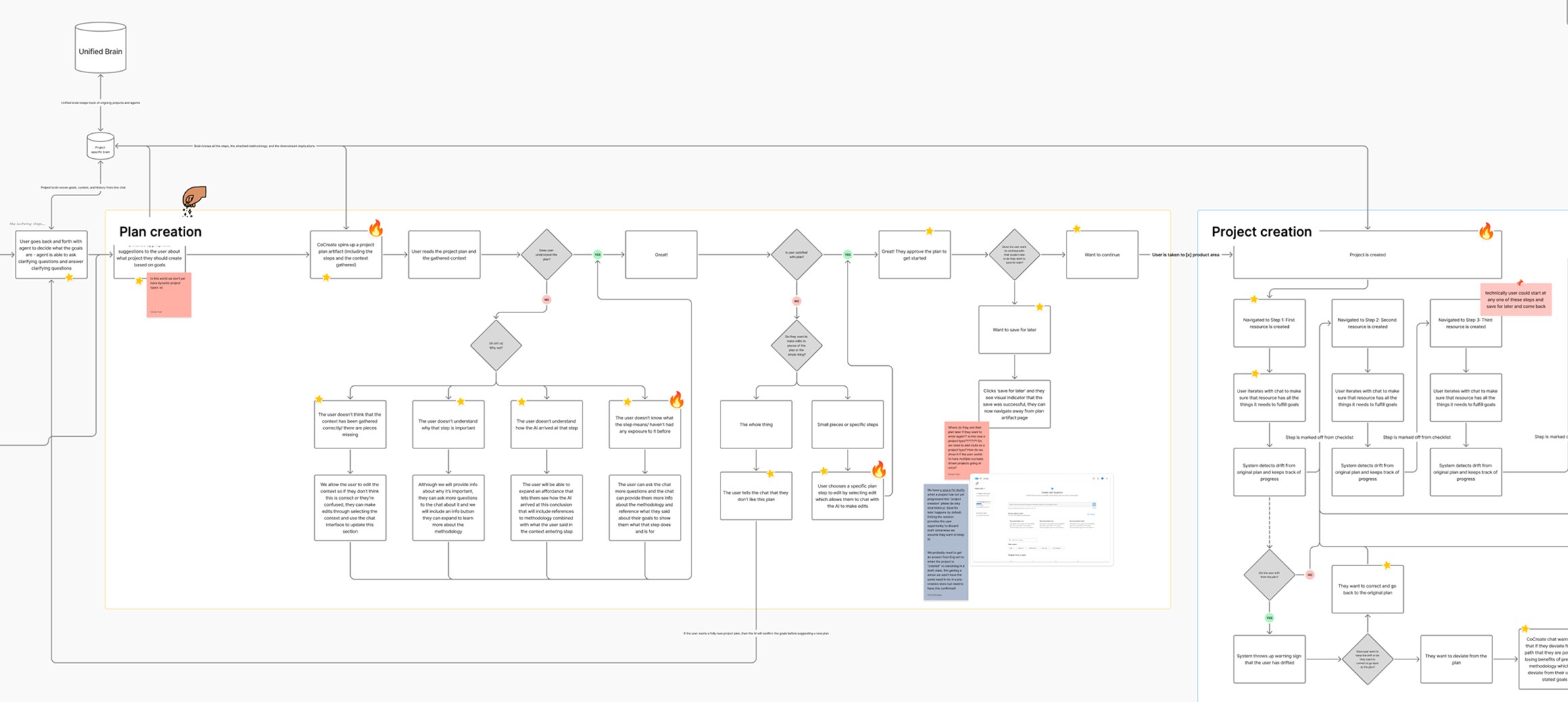Click the star on 'Navigated to Step 1' box
This screenshot has width=1568, height=702.
[x=1254, y=299]
